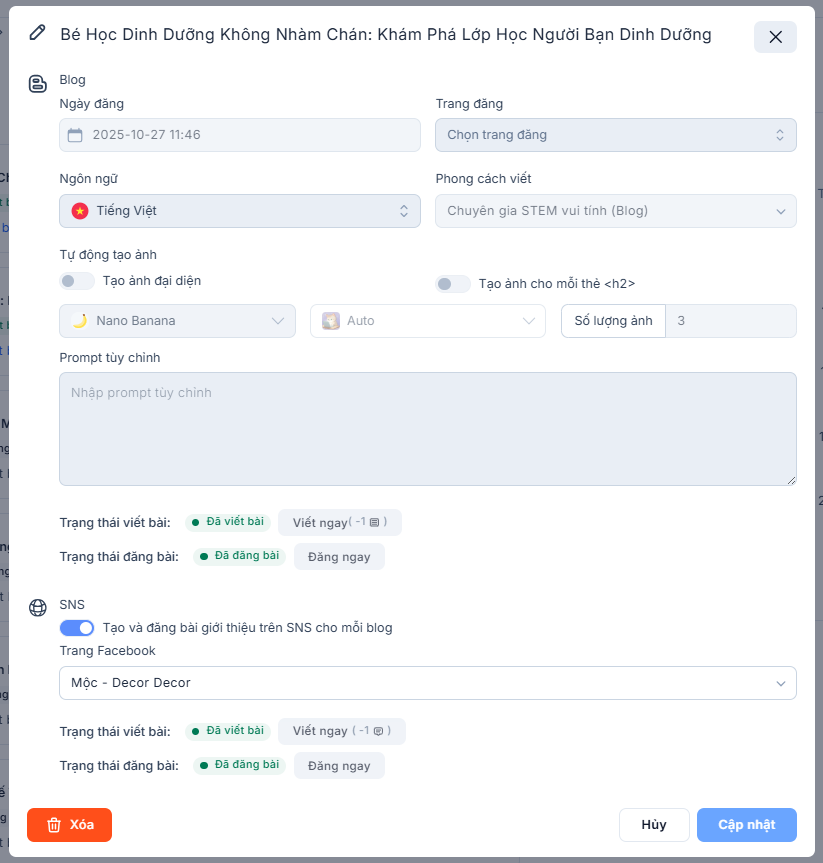This screenshot has width=823, height=863.
Task: Open the Ngôn ngữ Tiếng Việt selector
Action: click(x=239, y=211)
